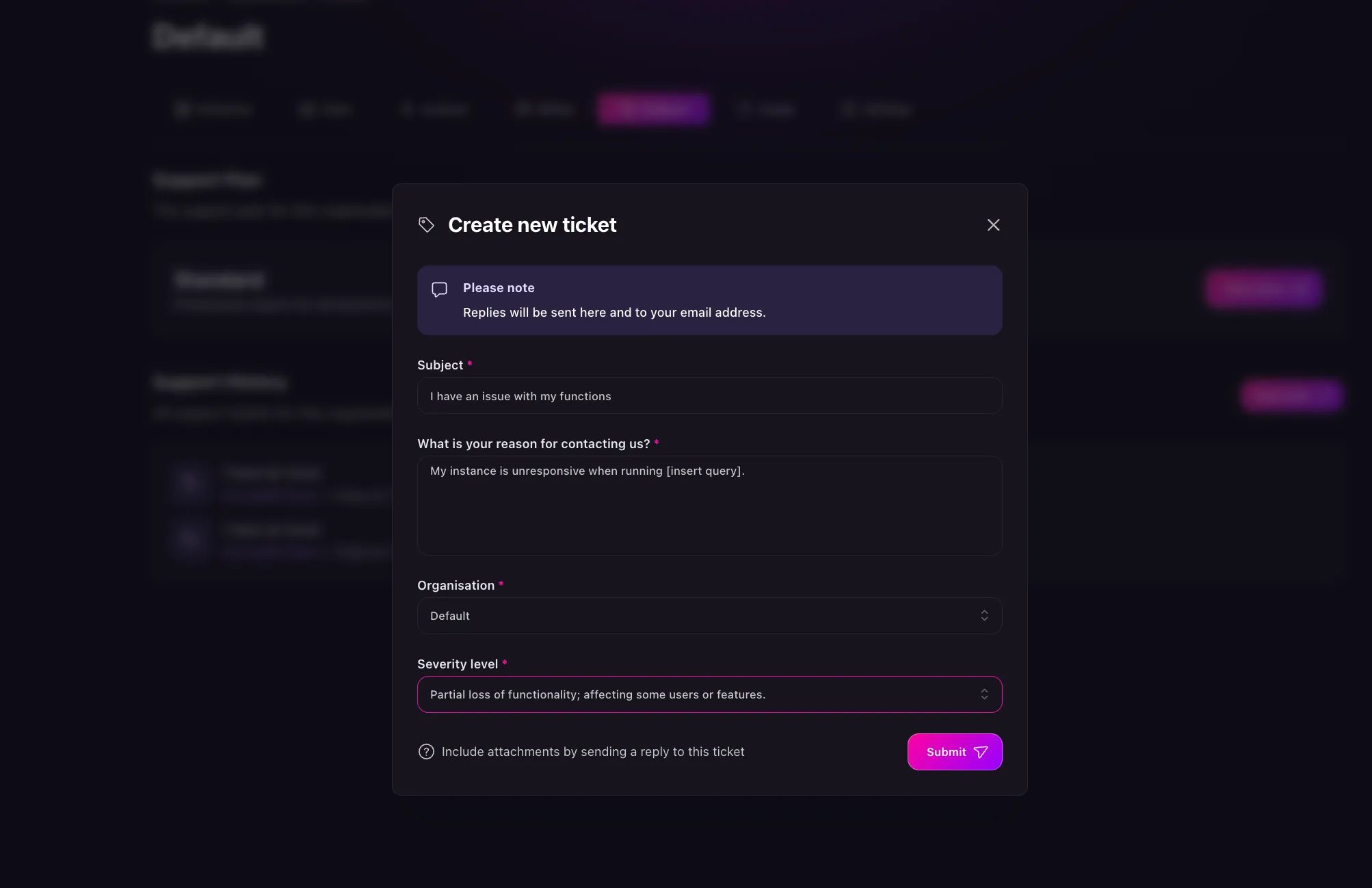Click the paper plane icon on Submit button

981,752
